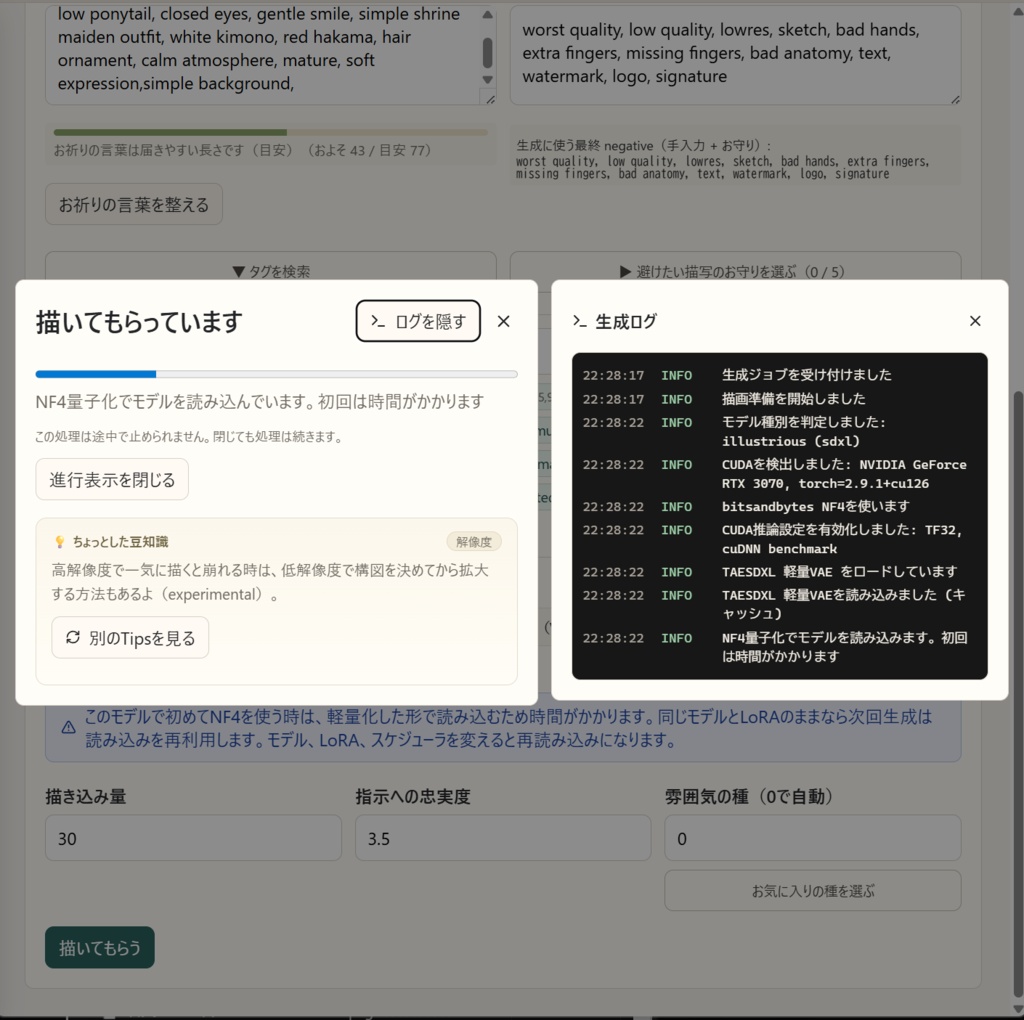1024x1020 pixels.
Task: Click the 指示への忠実度 input field
Action: coord(503,838)
